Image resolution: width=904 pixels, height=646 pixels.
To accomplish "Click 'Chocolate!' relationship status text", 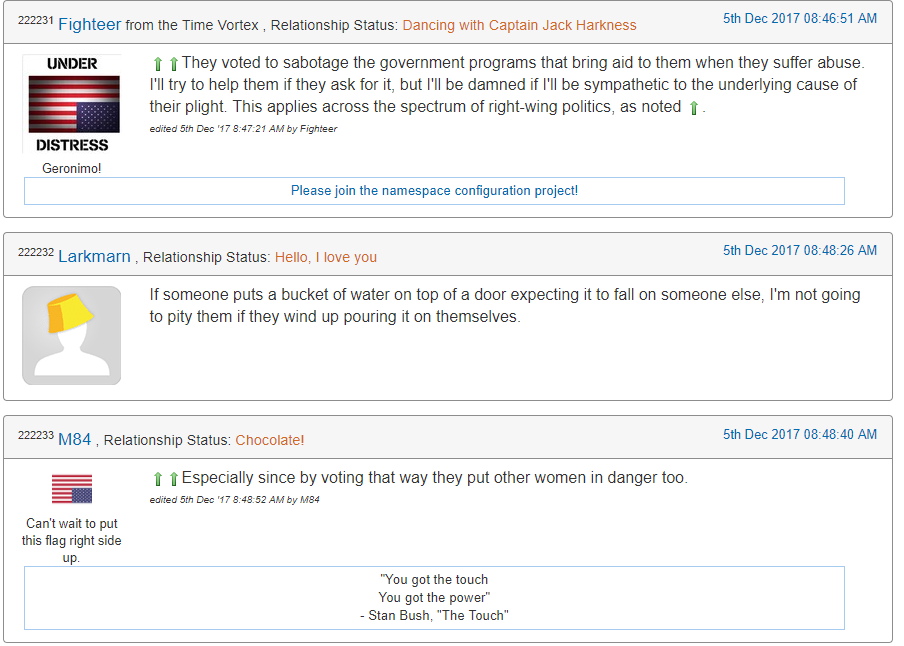I will pos(270,440).
